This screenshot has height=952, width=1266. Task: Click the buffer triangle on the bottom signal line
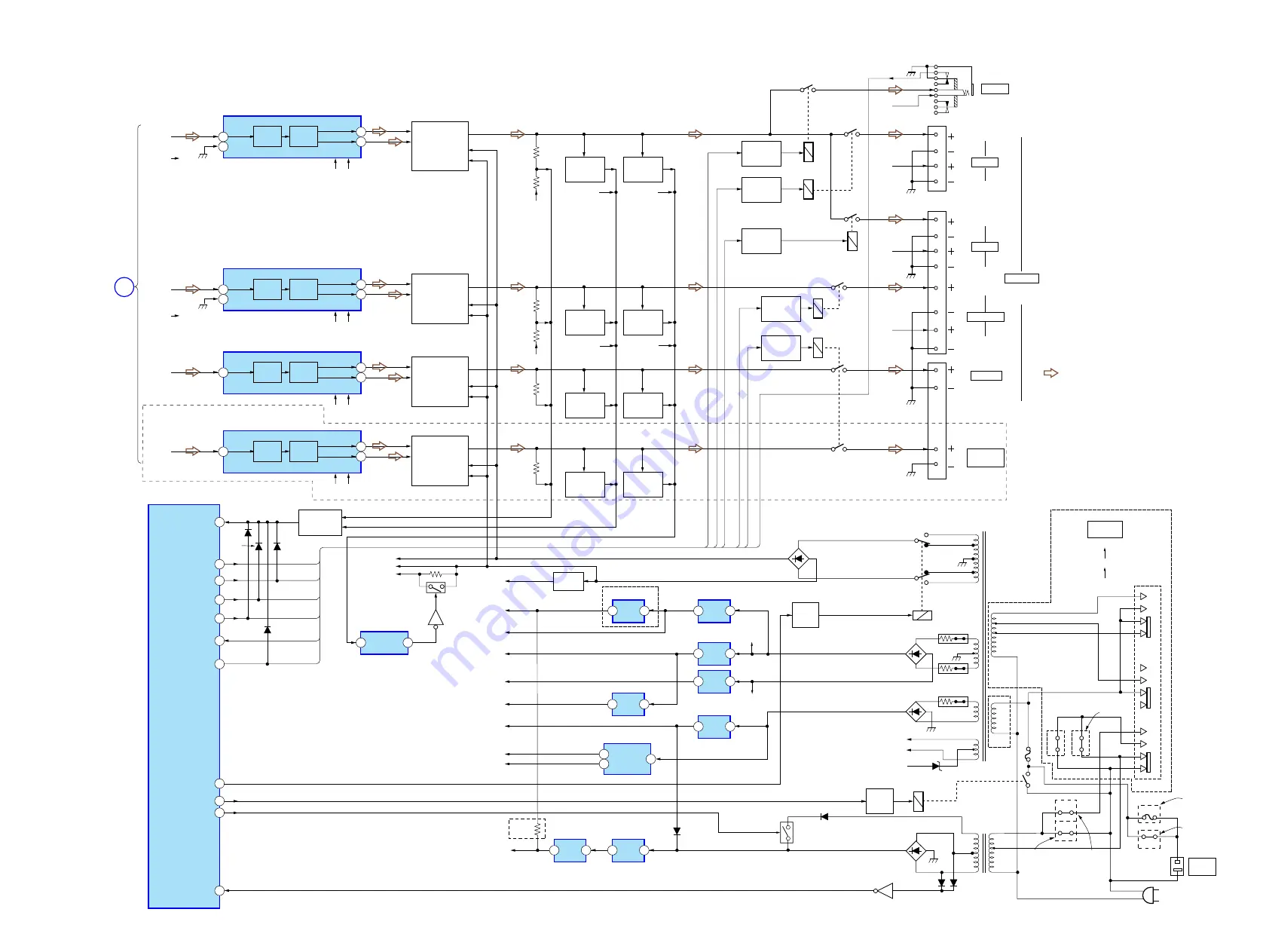[x=884, y=891]
